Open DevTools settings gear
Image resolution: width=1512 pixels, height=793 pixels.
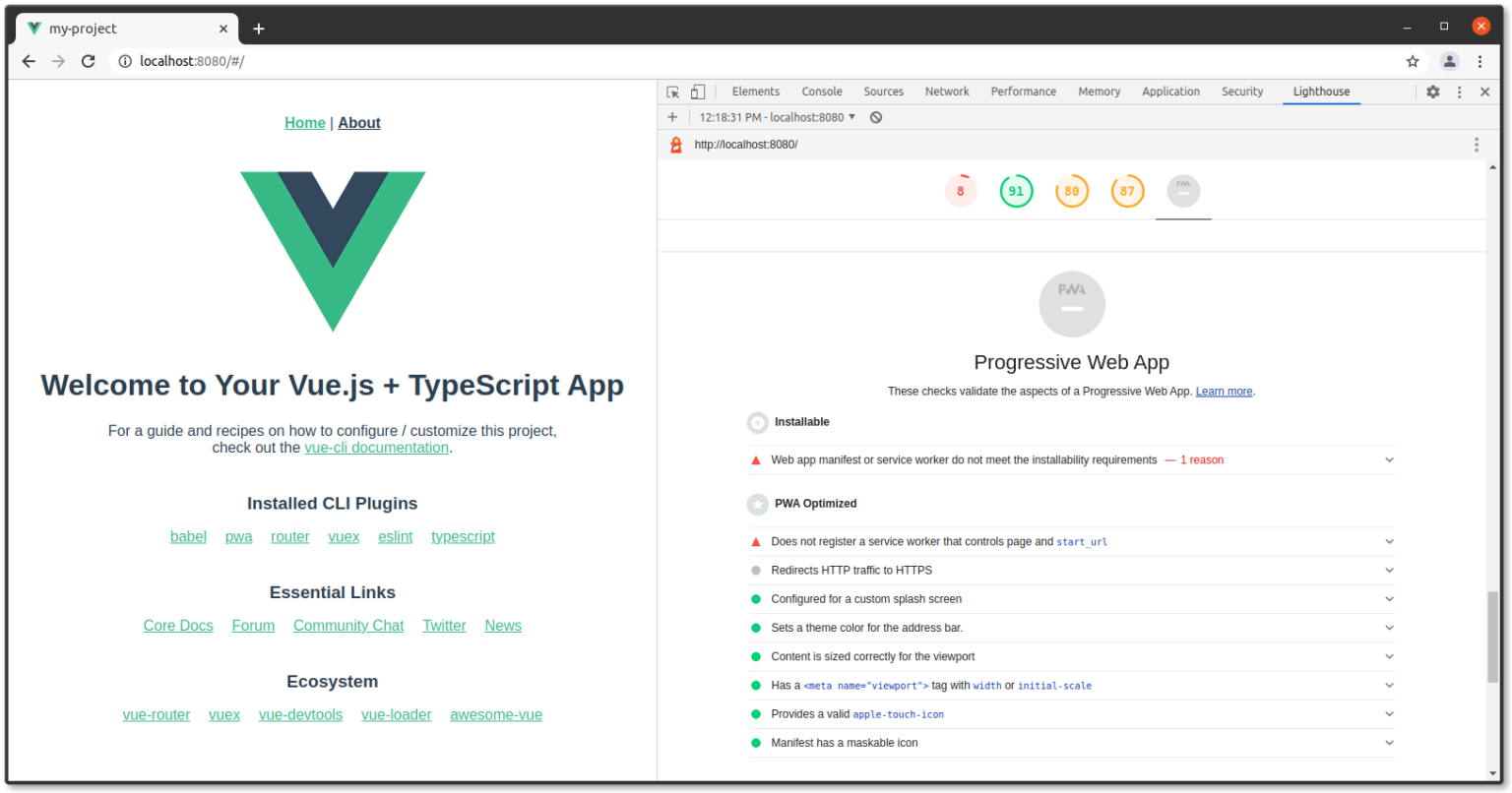tap(1432, 91)
